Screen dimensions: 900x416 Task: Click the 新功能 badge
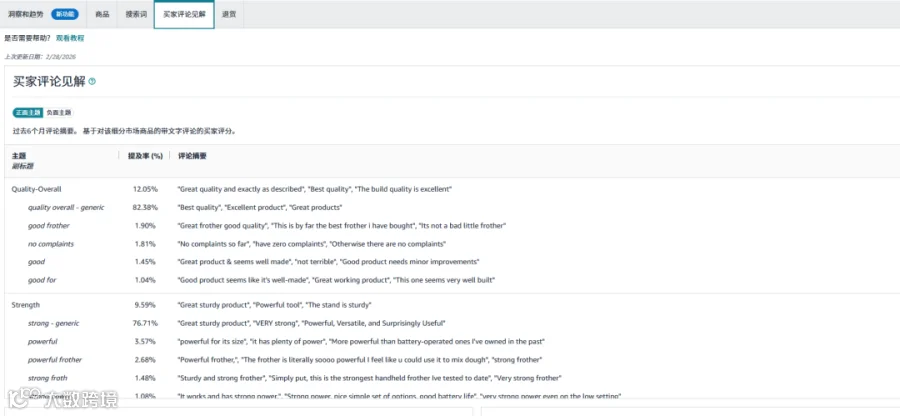click(65, 14)
